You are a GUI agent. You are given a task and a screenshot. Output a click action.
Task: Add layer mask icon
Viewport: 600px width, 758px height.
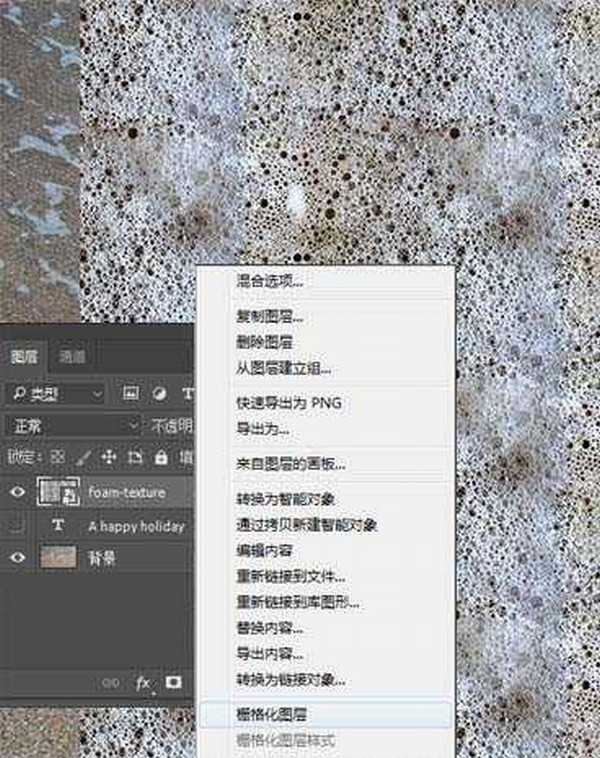point(174,682)
